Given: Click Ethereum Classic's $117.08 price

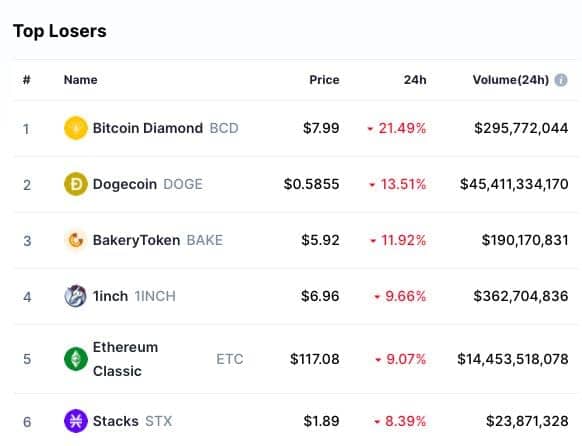Looking at the screenshot, I should [314, 359].
